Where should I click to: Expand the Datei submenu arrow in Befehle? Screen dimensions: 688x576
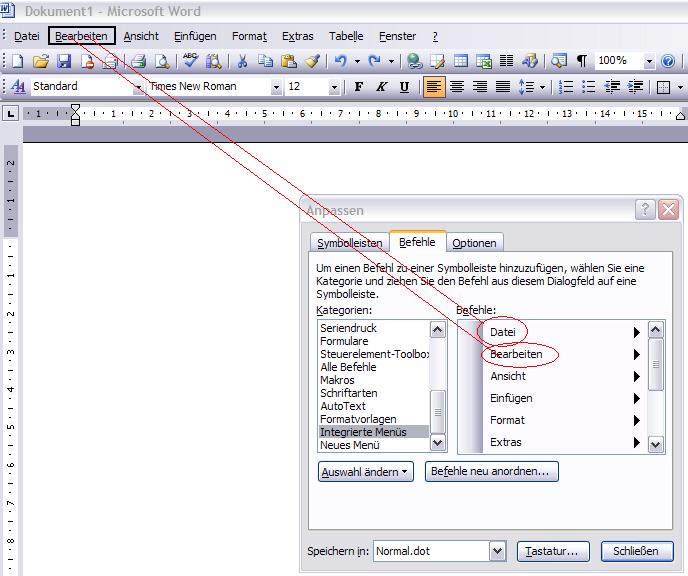(x=637, y=332)
